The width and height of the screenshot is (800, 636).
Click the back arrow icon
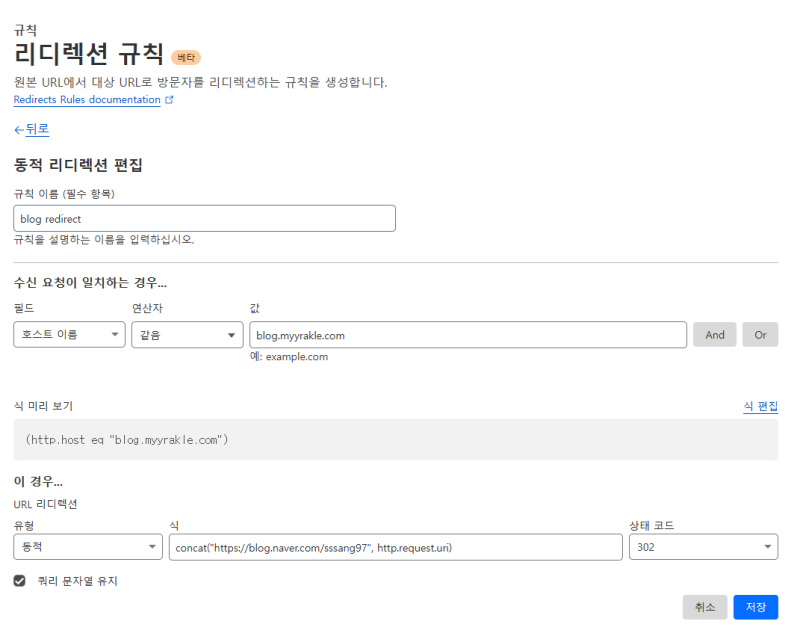coord(19,130)
